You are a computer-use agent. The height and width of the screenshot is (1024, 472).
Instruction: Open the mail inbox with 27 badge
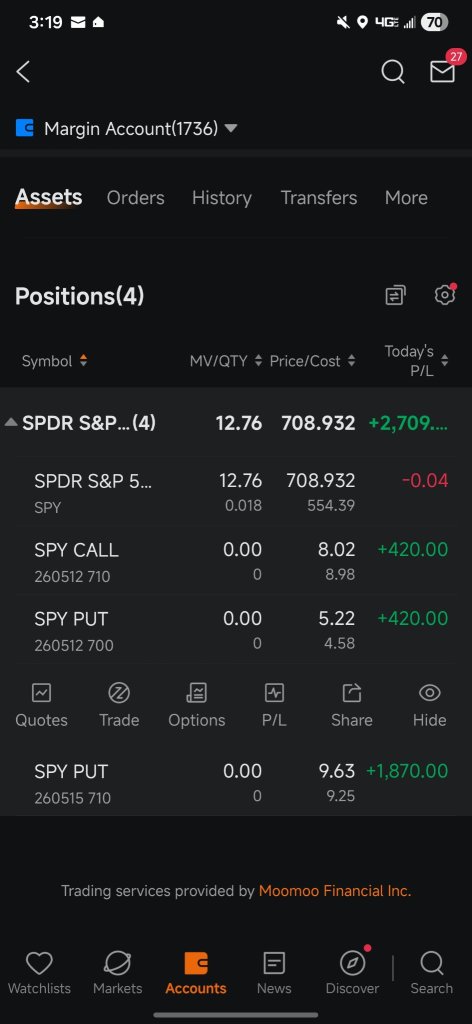[443, 71]
